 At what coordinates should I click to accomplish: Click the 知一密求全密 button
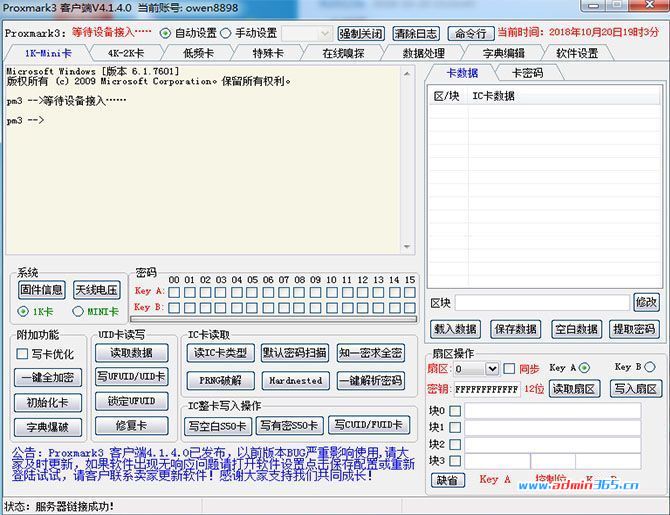(370, 353)
